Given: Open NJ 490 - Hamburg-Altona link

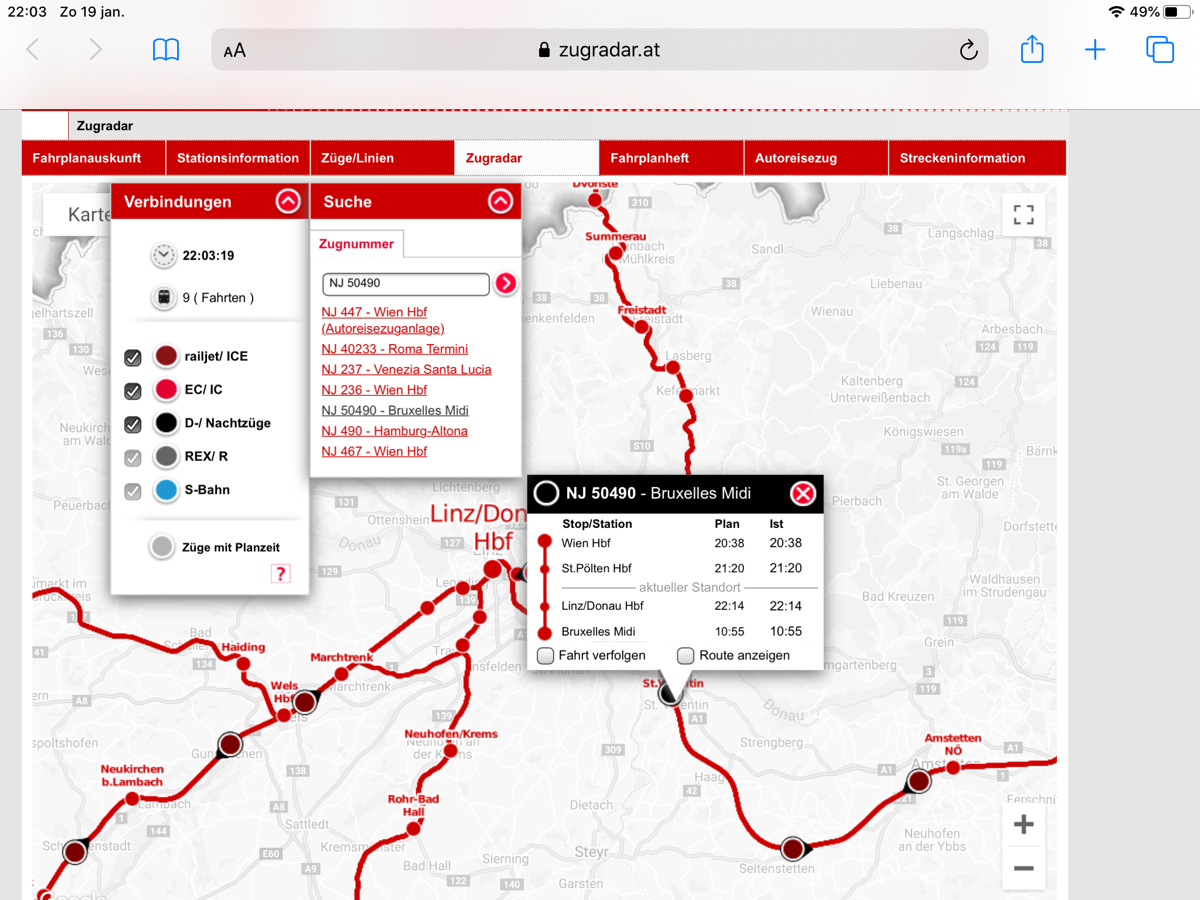Looking at the screenshot, I should pyautogui.click(x=394, y=431).
